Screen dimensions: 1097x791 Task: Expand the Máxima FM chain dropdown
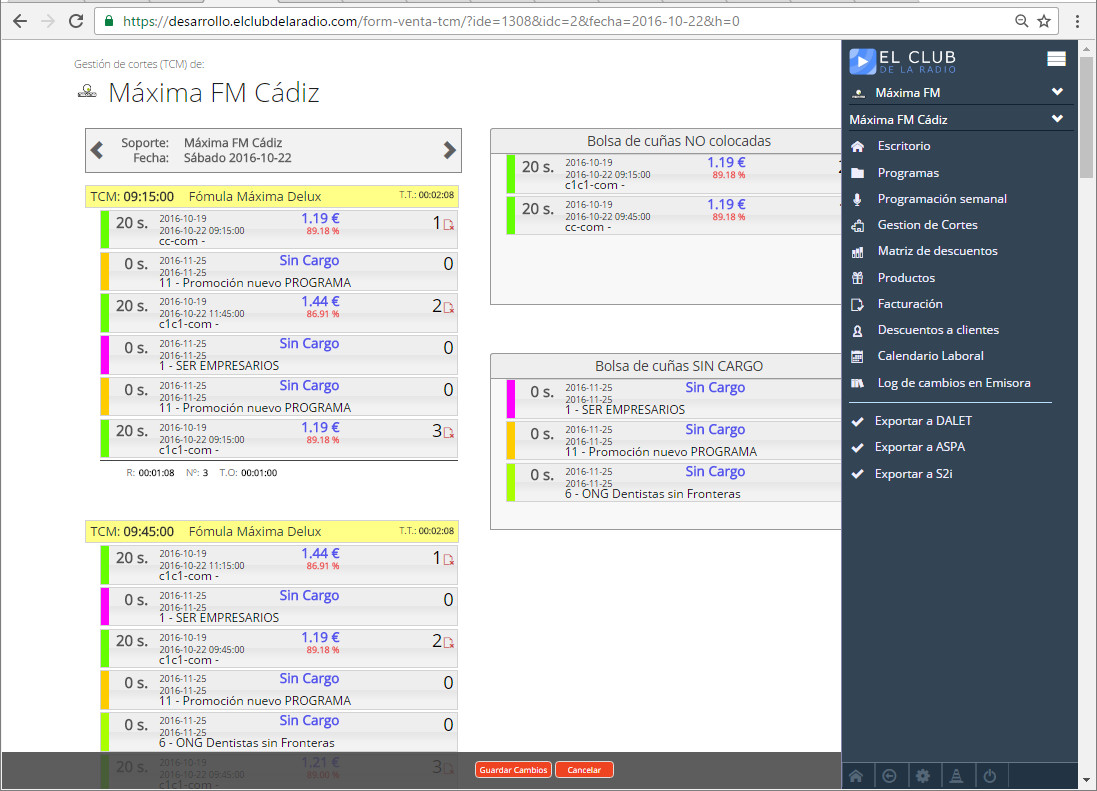pos(1057,92)
